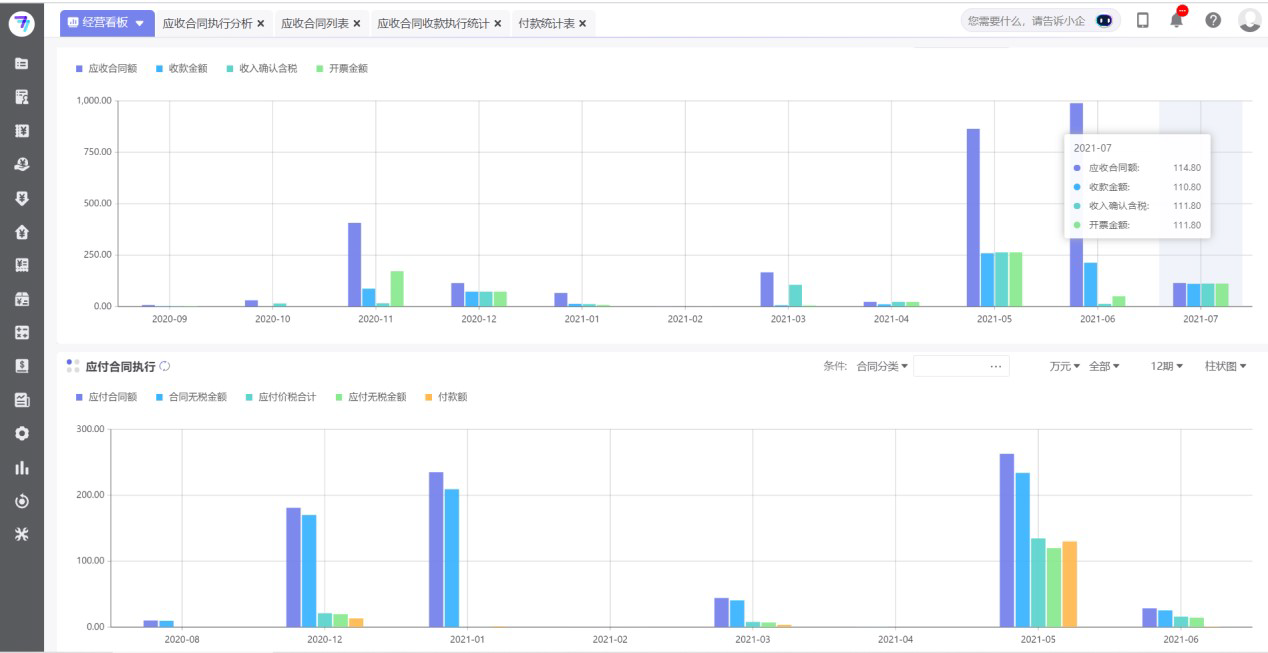This screenshot has width=1268, height=653.
Task: Click the ellipsis button in condition field
Action: pyautogui.click(x=995, y=367)
